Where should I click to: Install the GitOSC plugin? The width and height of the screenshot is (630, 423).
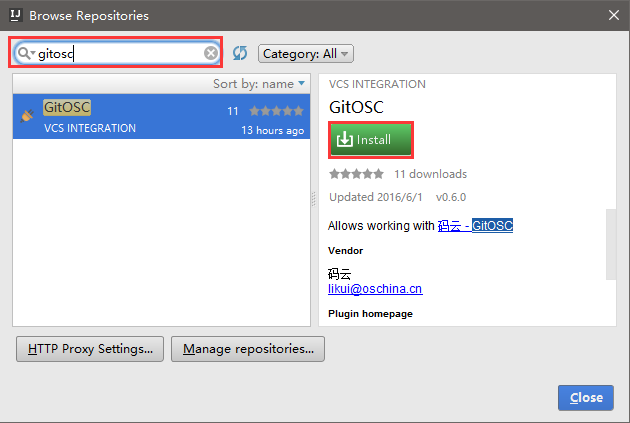[x=371, y=140]
